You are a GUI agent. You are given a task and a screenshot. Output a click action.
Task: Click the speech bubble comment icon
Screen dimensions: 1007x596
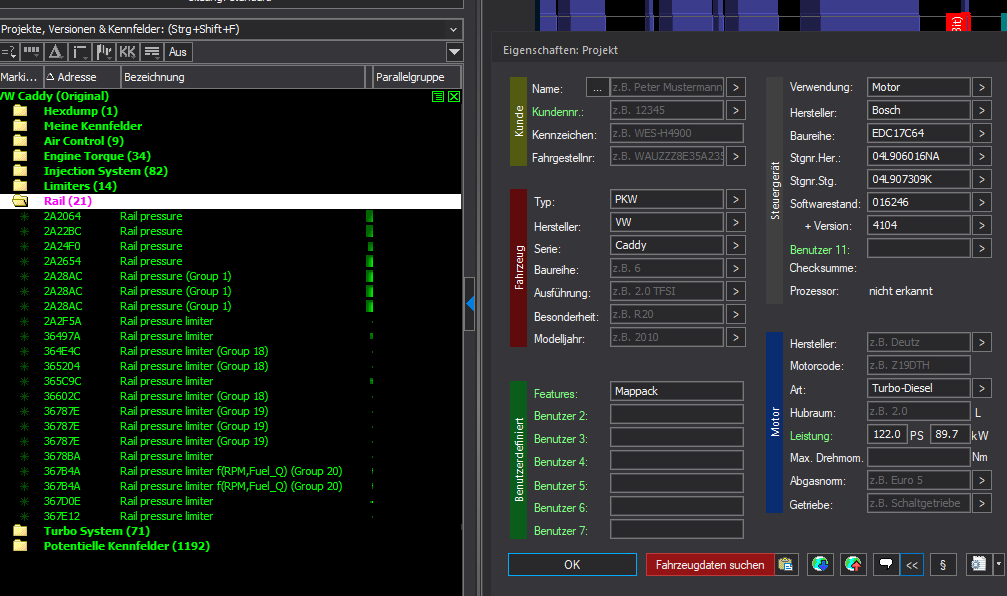885,565
